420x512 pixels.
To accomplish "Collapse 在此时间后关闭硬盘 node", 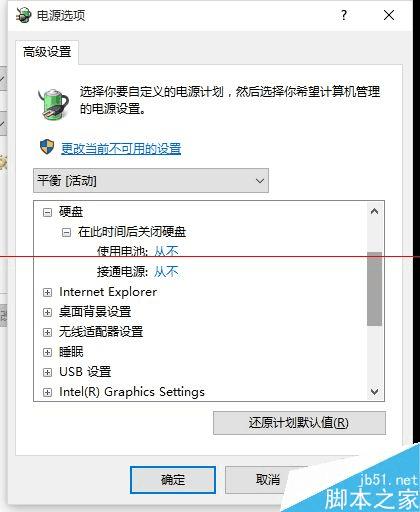I will pyautogui.click(x=66, y=232).
